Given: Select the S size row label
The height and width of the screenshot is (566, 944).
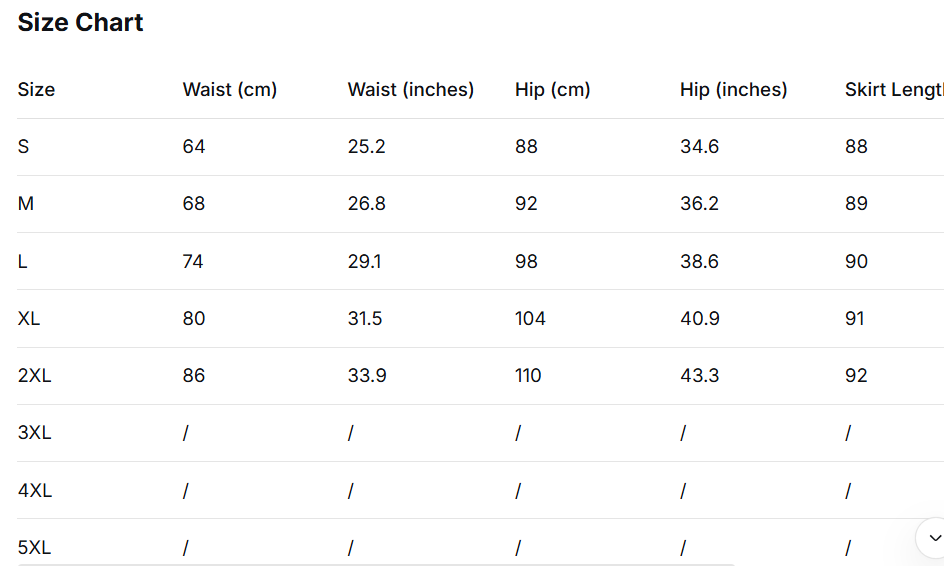Looking at the screenshot, I should (24, 147).
